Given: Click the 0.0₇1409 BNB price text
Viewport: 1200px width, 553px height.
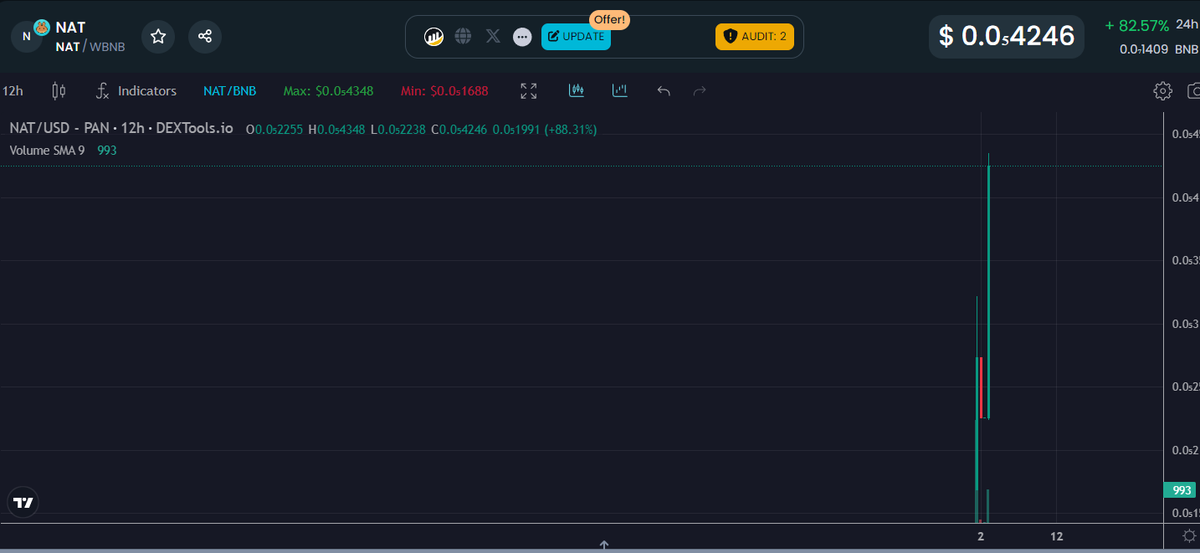Looking at the screenshot, I should [x=1158, y=49].
